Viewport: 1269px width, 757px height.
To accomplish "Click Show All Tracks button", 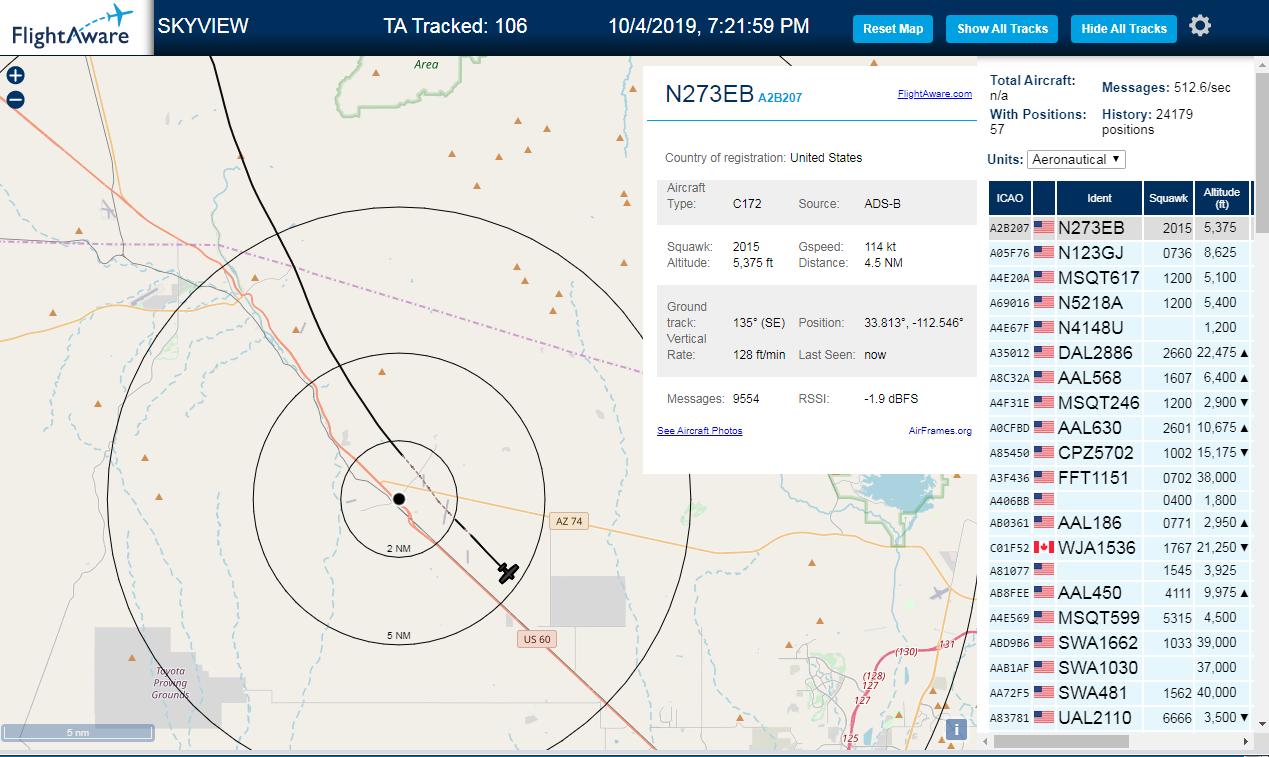I will [1002, 29].
